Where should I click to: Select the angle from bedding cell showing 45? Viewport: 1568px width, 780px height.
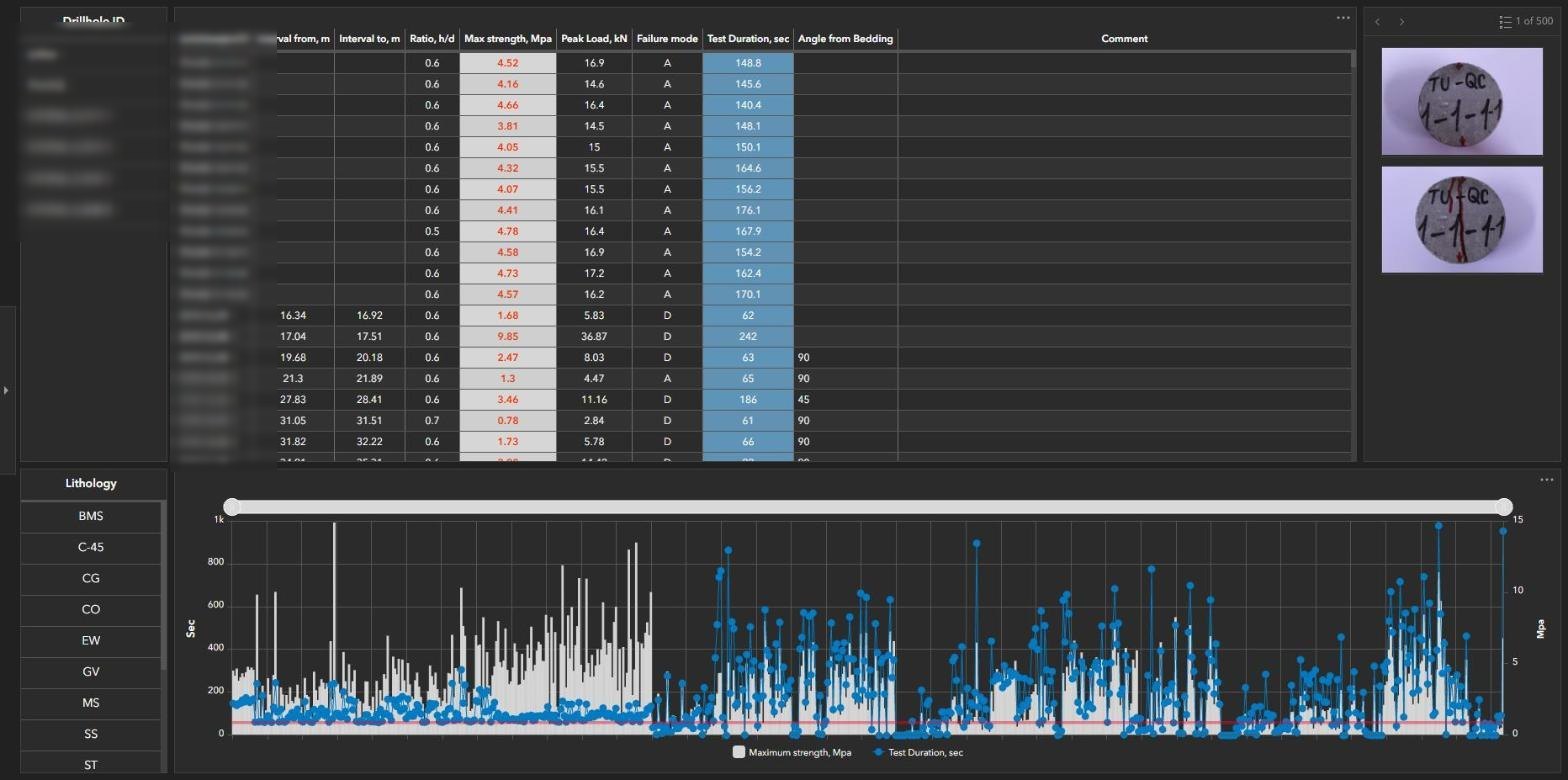(x=846, y=399)
